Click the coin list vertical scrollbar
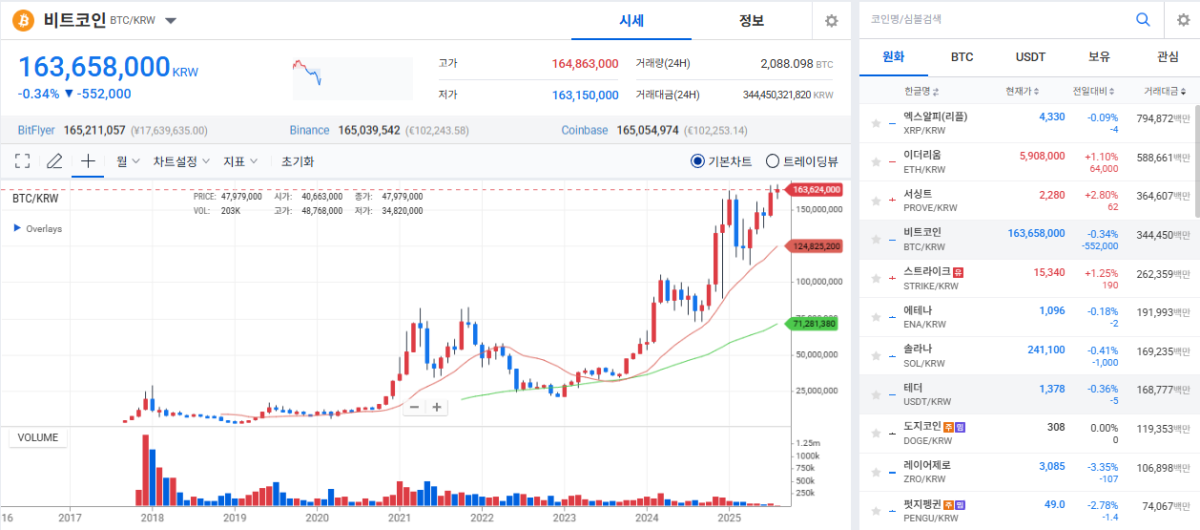This screenshot has width=1200, height=530. tap(1196, 160)
